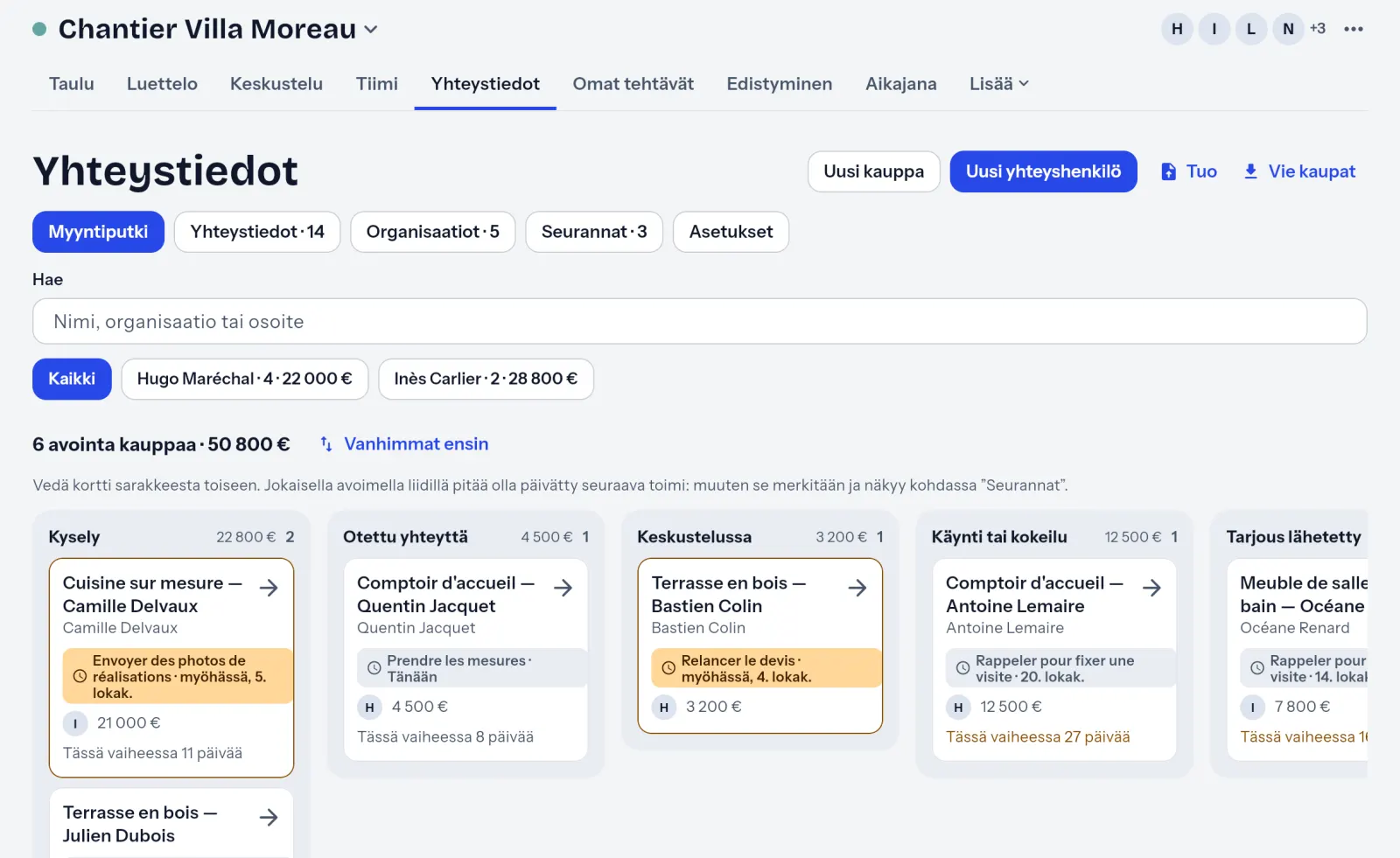Focus the Nimi, organisaatio tai osoite search field
Image resolution: width=1400 pixels, height=858 pixels.
coord(700,321)
